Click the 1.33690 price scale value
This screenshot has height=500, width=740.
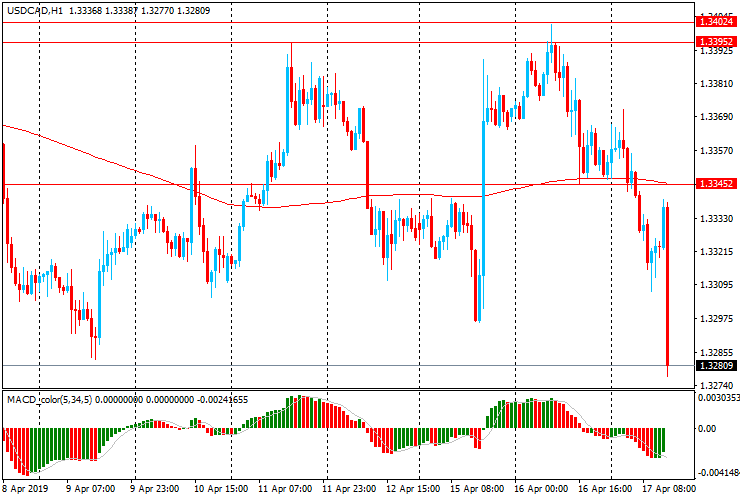tap(716, 117)
